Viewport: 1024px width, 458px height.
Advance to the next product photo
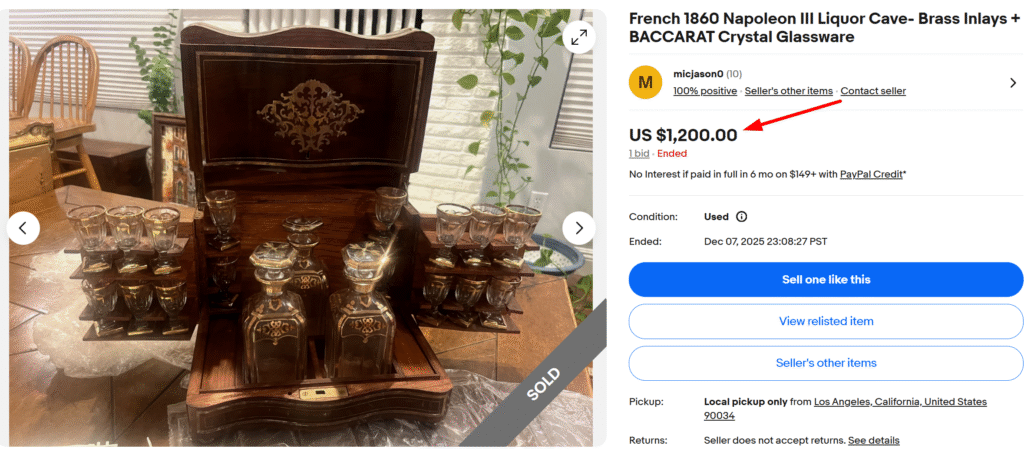[579, 228]
